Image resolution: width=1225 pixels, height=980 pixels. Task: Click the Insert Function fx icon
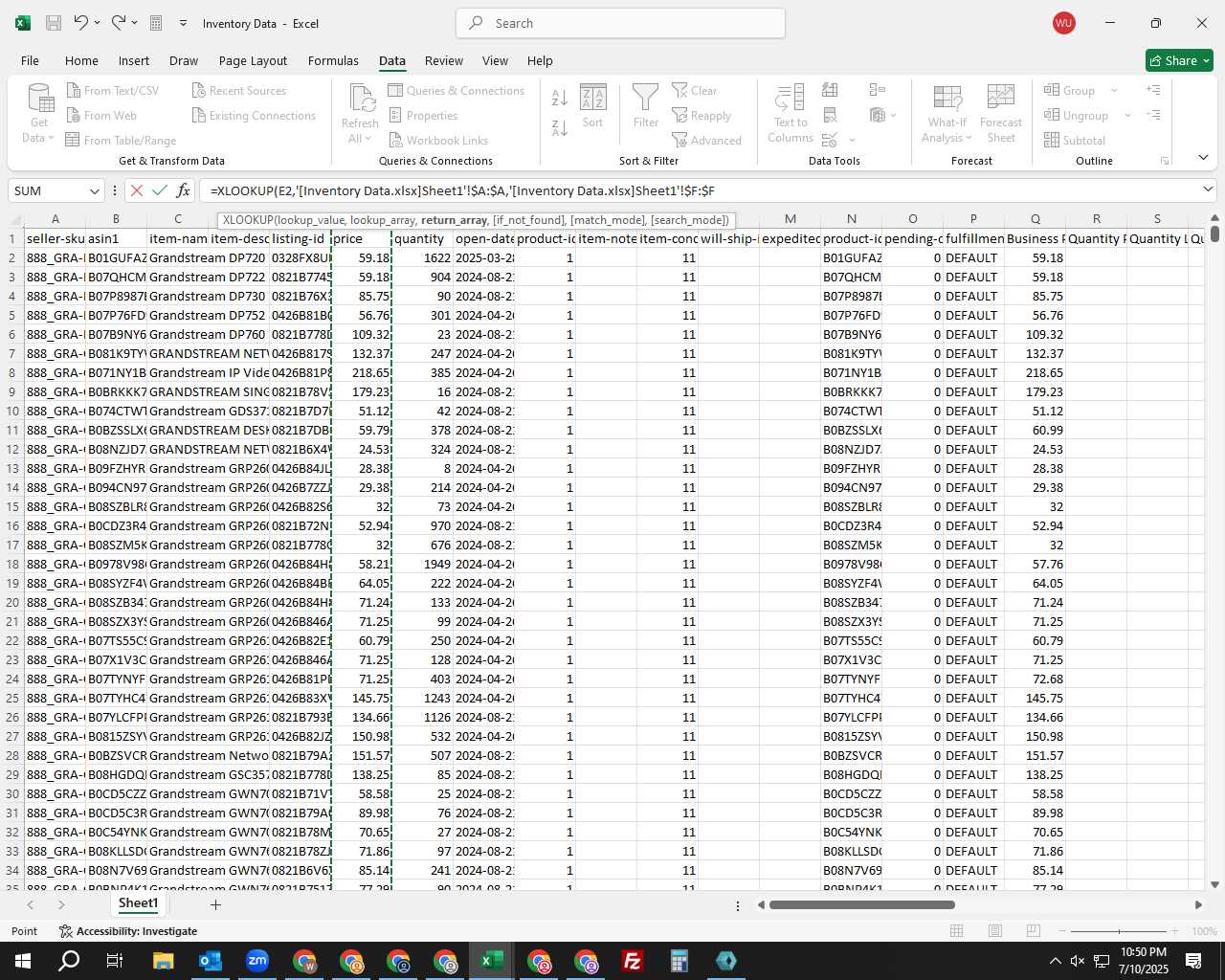pyautogui.click(x=184, y=190)
